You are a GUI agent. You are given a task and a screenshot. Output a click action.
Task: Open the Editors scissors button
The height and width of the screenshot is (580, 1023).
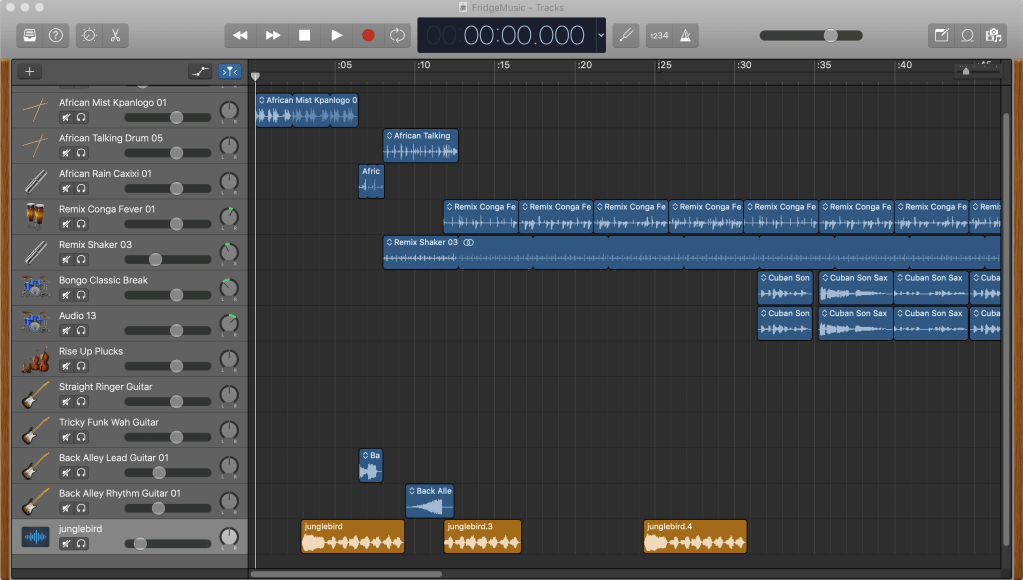click(x=115, y=35)
